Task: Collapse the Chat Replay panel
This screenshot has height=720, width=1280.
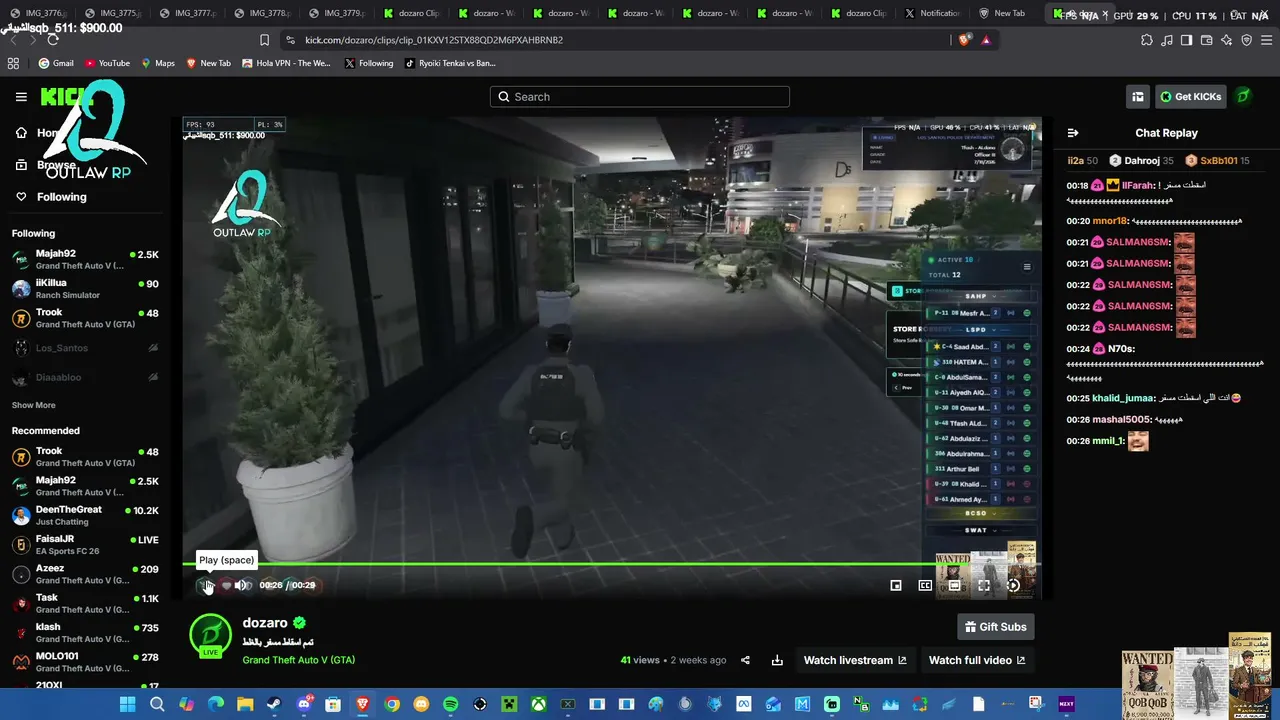Action: [x=1073, y=133]
